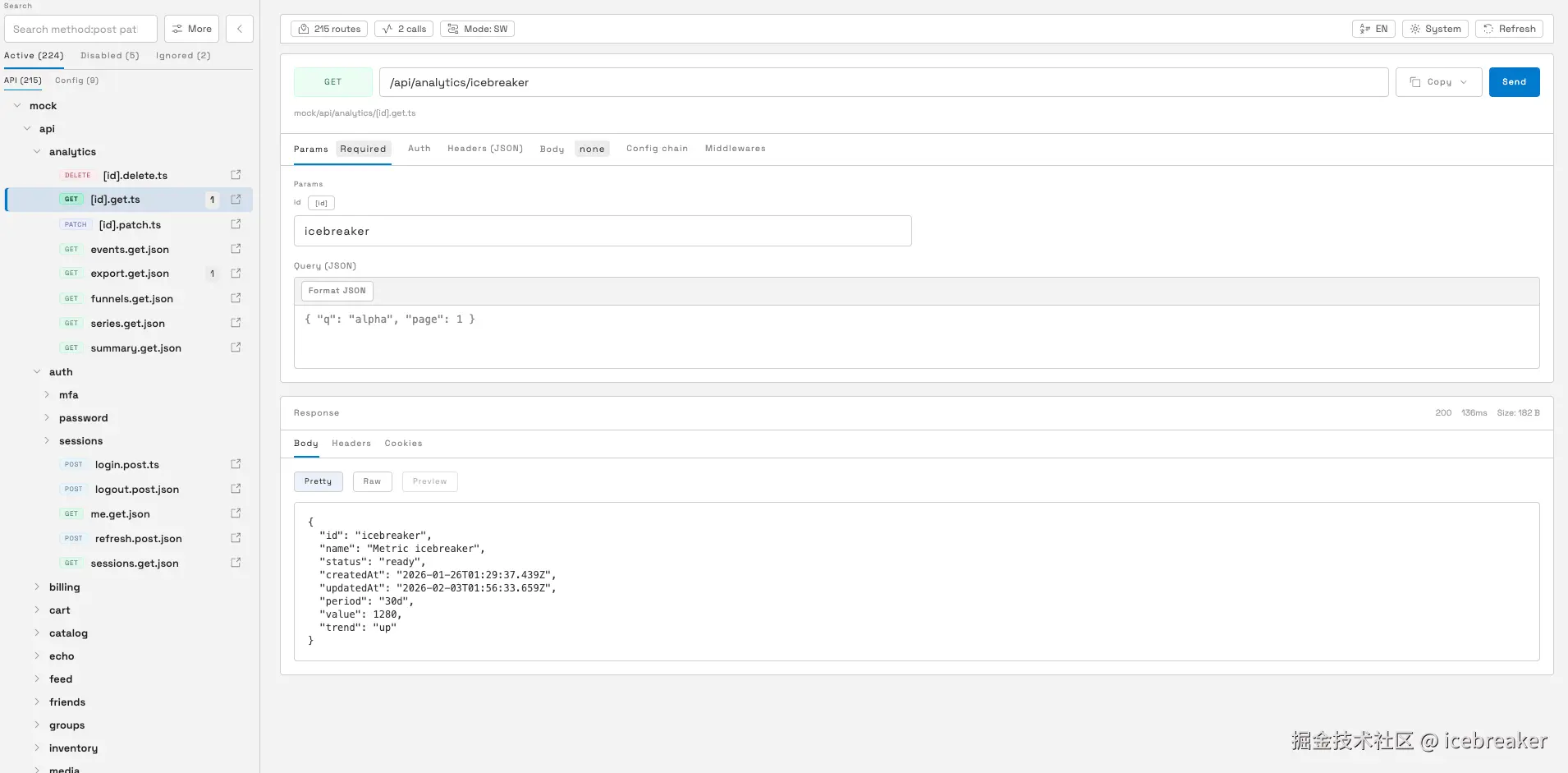Open the Auth request tab
This screenshot has width=1568, height=773.
pos(420,149)
